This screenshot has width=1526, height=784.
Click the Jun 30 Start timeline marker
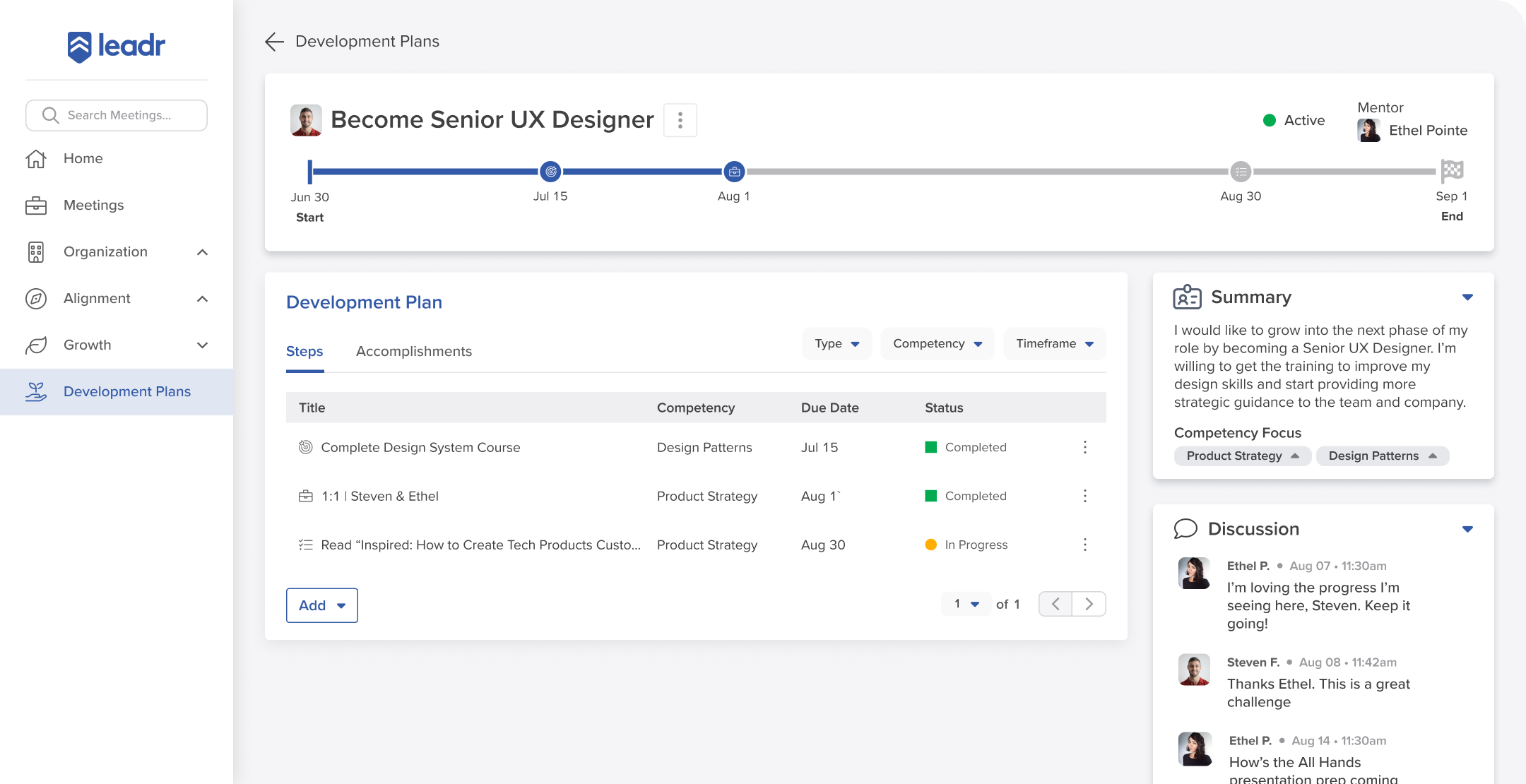coord(309,172)
